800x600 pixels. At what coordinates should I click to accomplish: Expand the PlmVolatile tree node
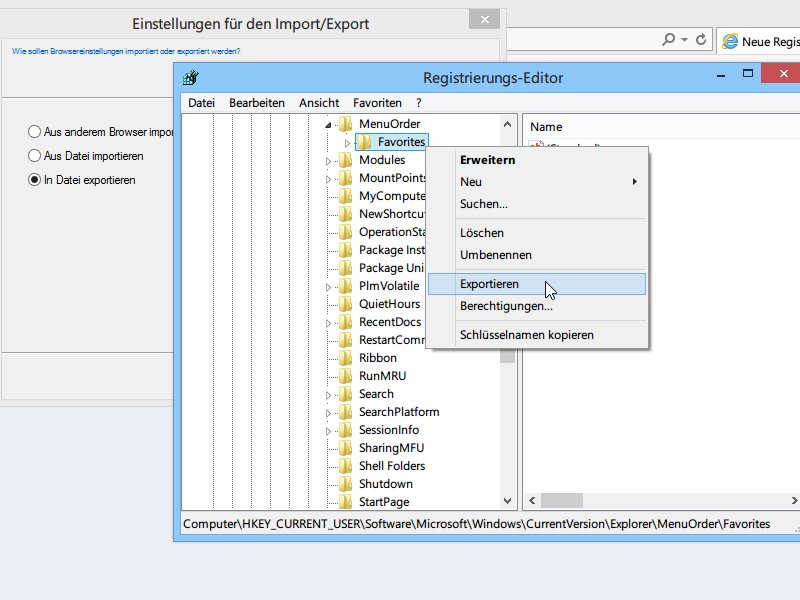[x=328, y=287]
